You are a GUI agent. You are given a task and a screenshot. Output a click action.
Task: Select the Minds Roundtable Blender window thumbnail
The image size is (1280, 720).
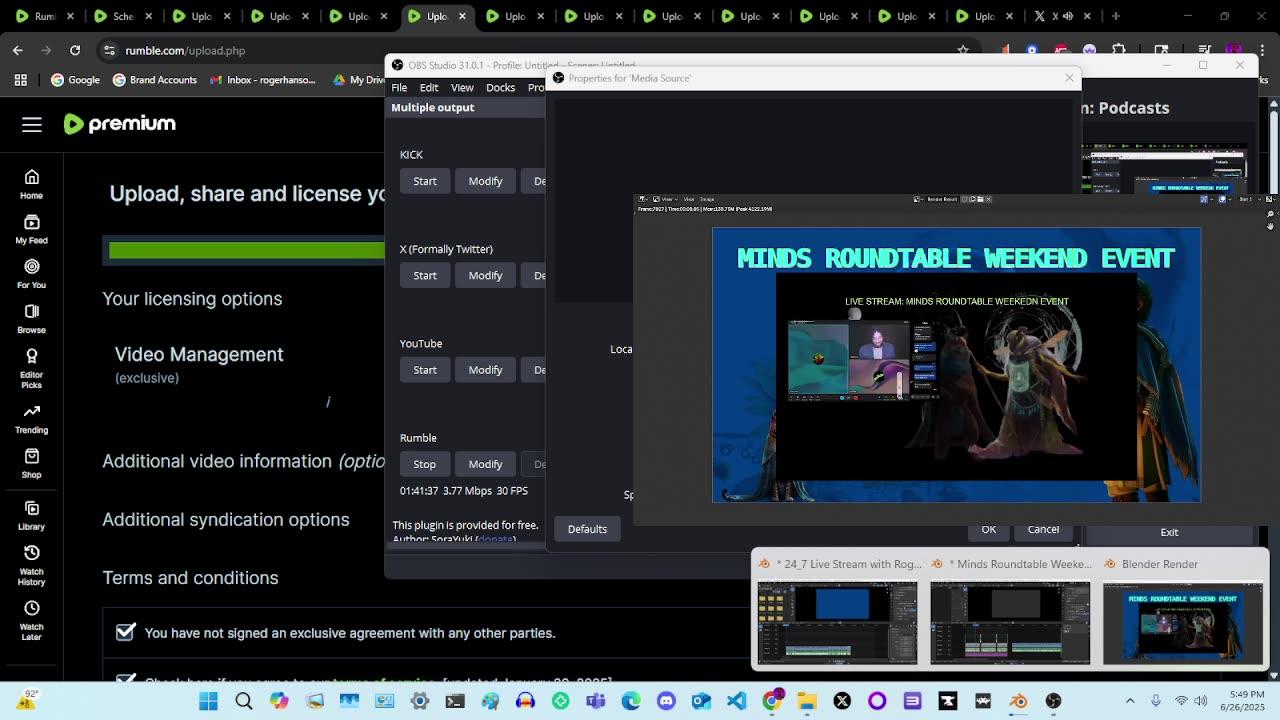[x=1010, y=611]
